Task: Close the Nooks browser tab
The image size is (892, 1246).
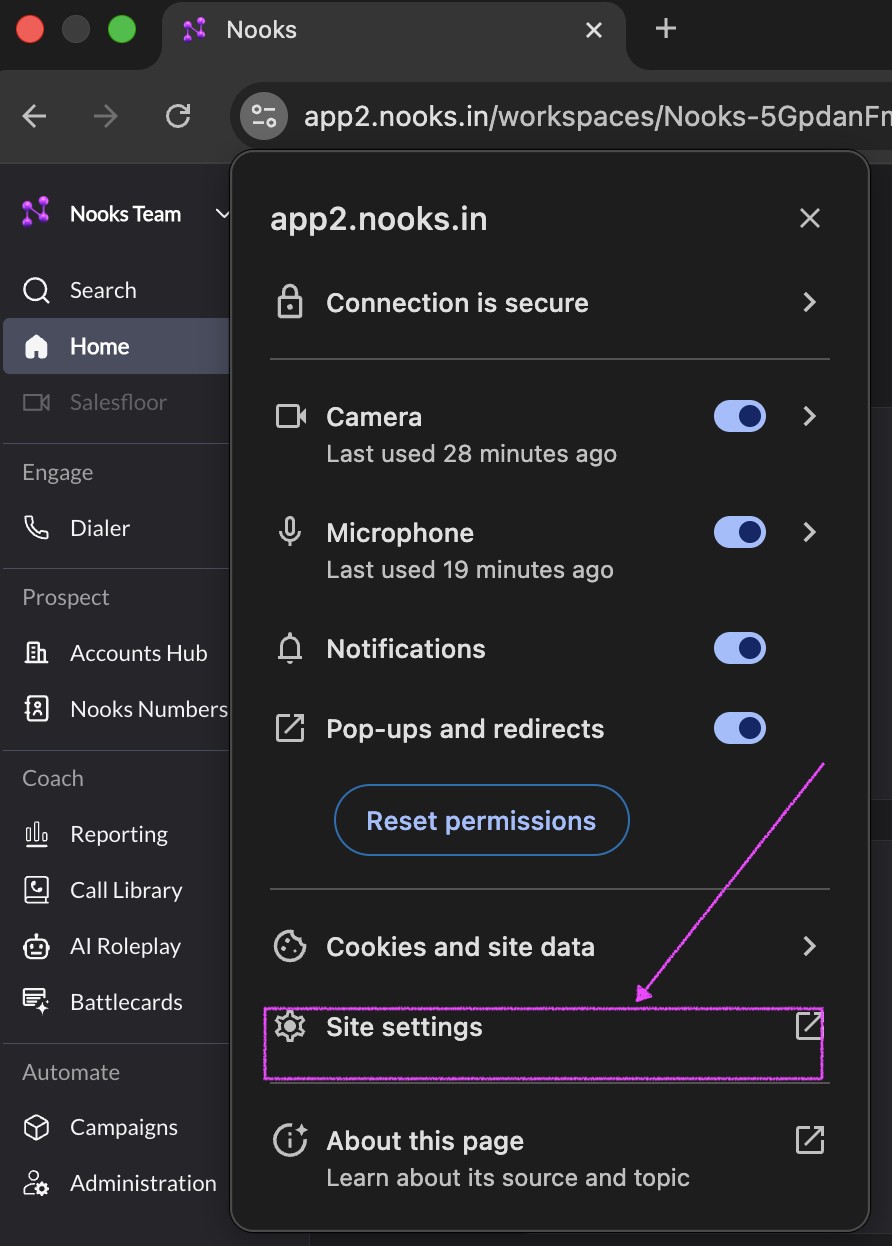Action: [x=594, y=30]
